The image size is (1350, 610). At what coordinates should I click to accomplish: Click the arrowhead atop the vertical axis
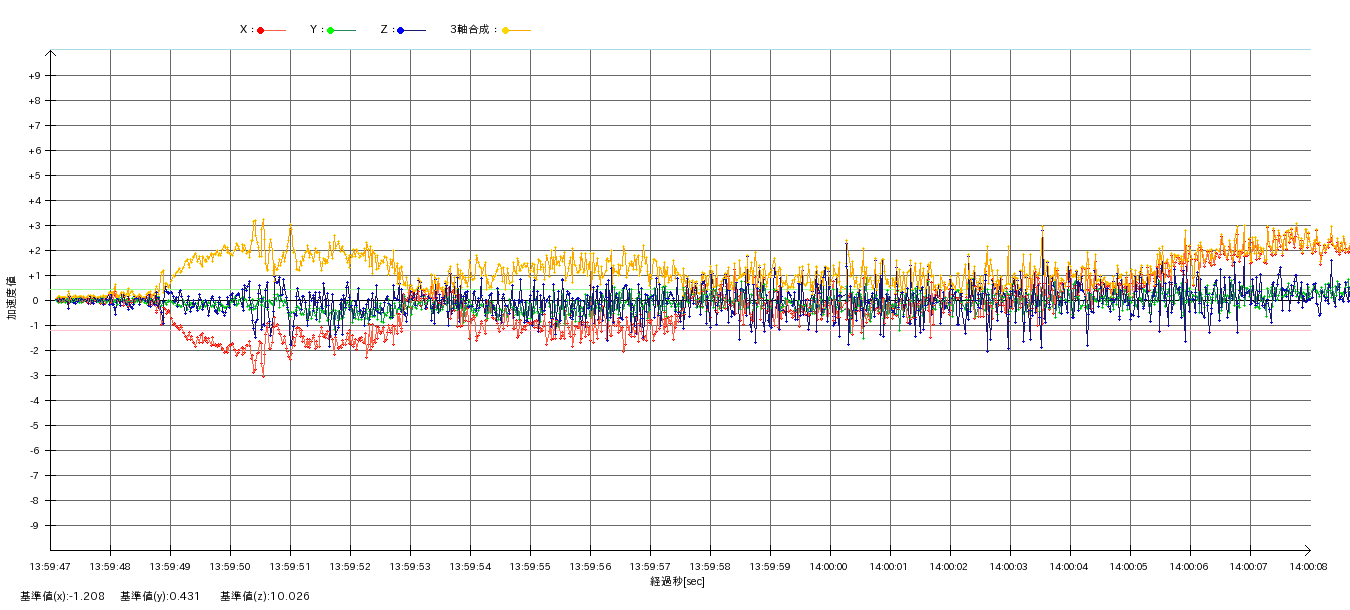[x=51, y=53]
